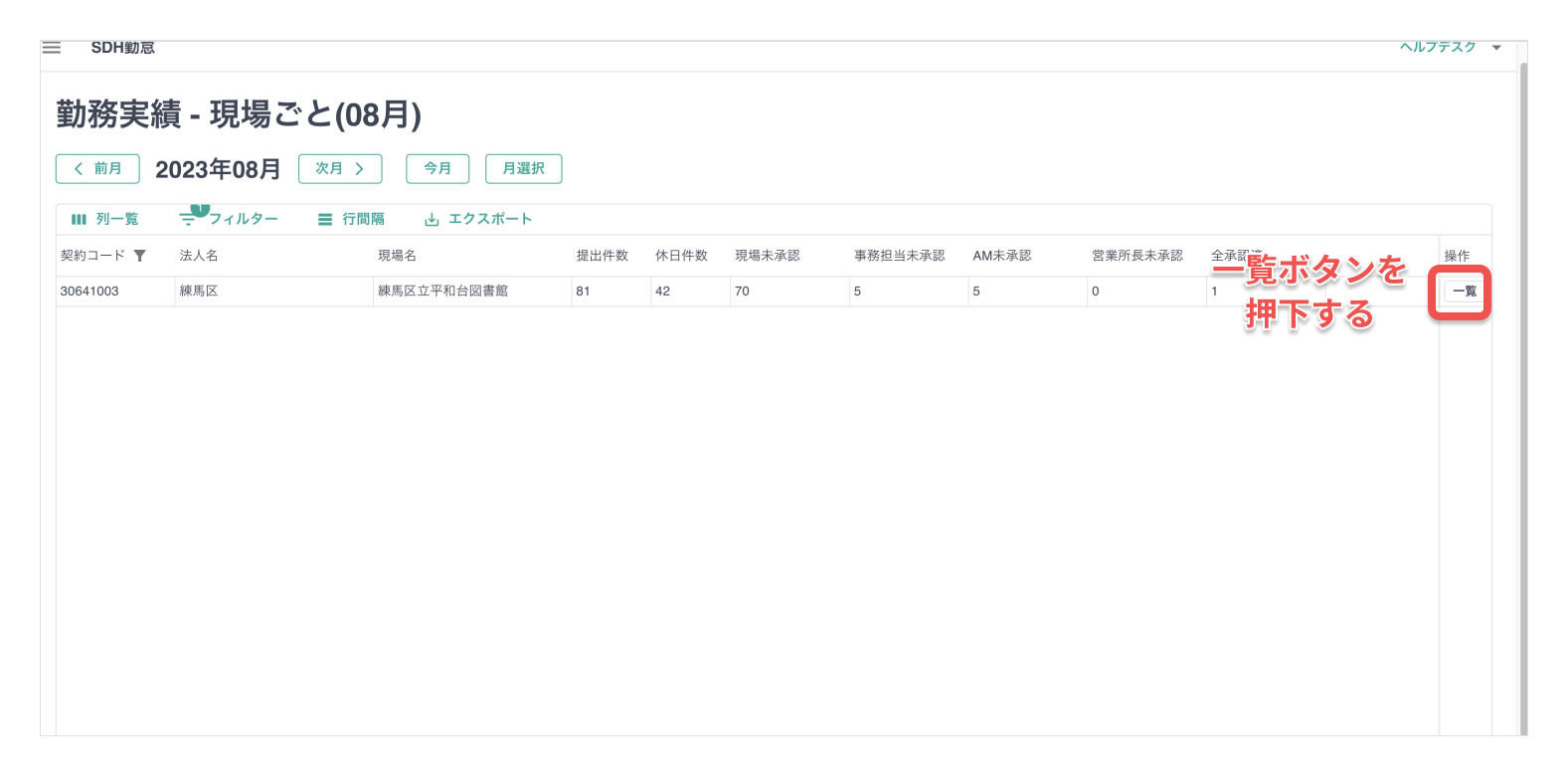1568x776 pixels.
Task: Open the hamburger navigation menu
Action: coord(52,48)
